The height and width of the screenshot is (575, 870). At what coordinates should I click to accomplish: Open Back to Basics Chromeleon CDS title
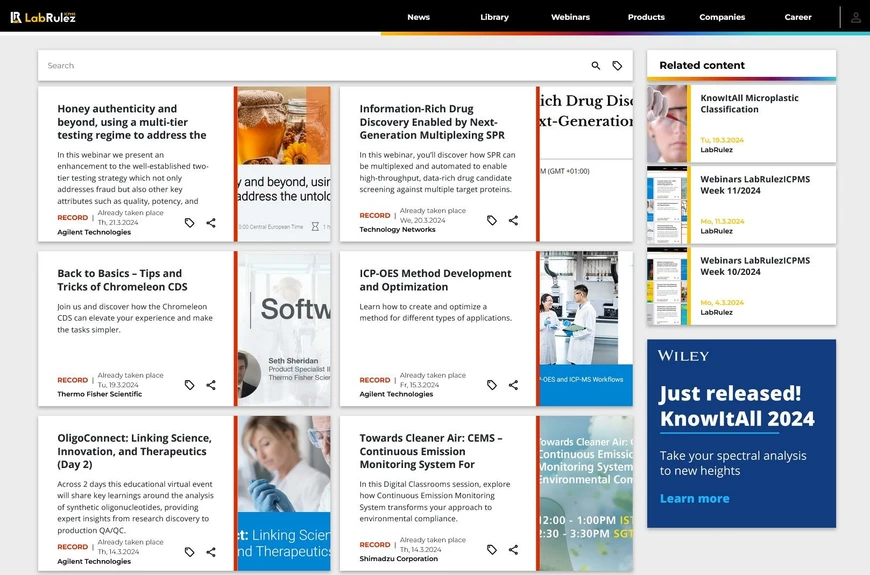tap(123, 280)
